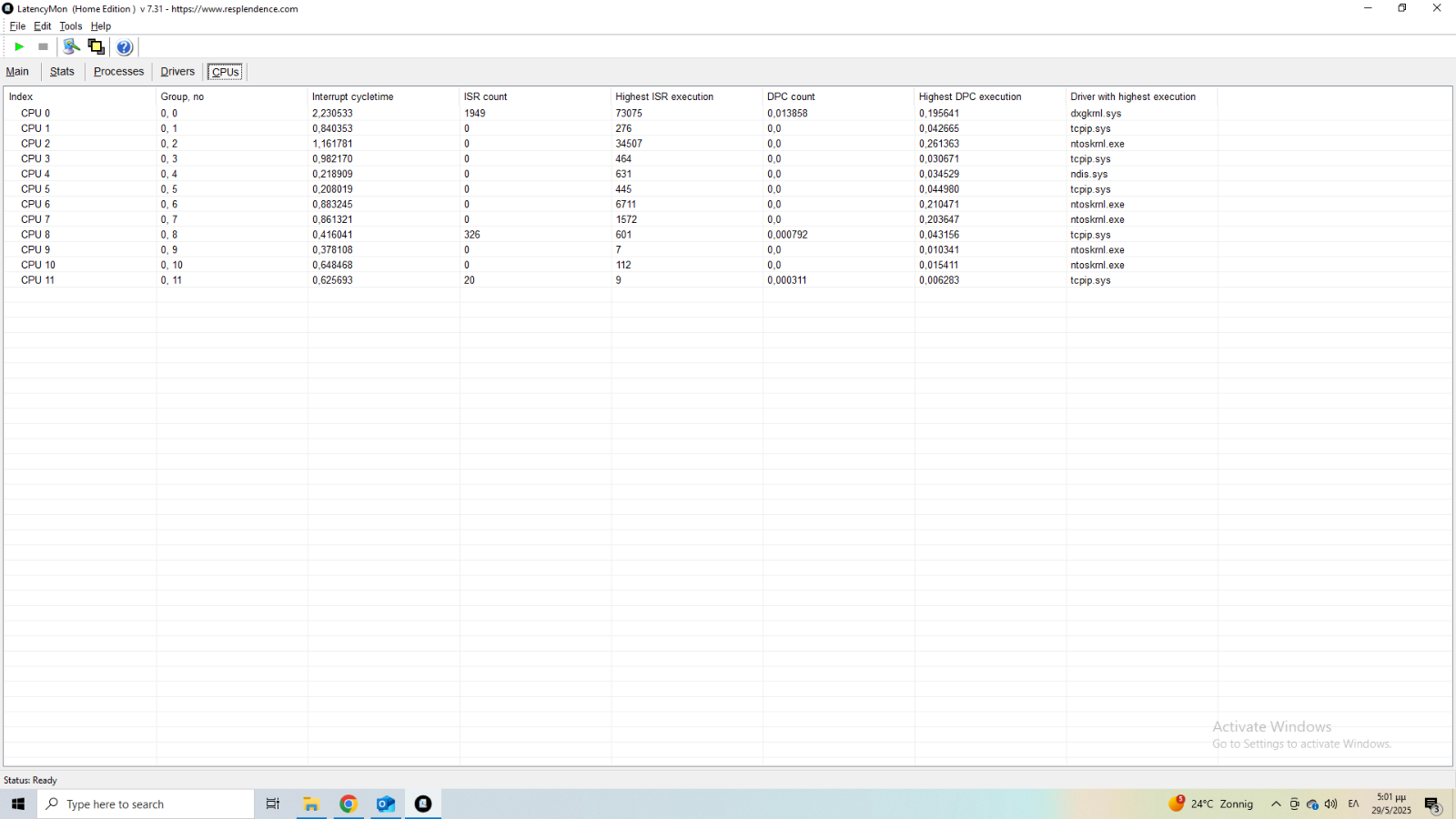This screenshot has height=819, width=1456.
Task: Show hidden system tray icons
Action: click(x=1276, y=804)
